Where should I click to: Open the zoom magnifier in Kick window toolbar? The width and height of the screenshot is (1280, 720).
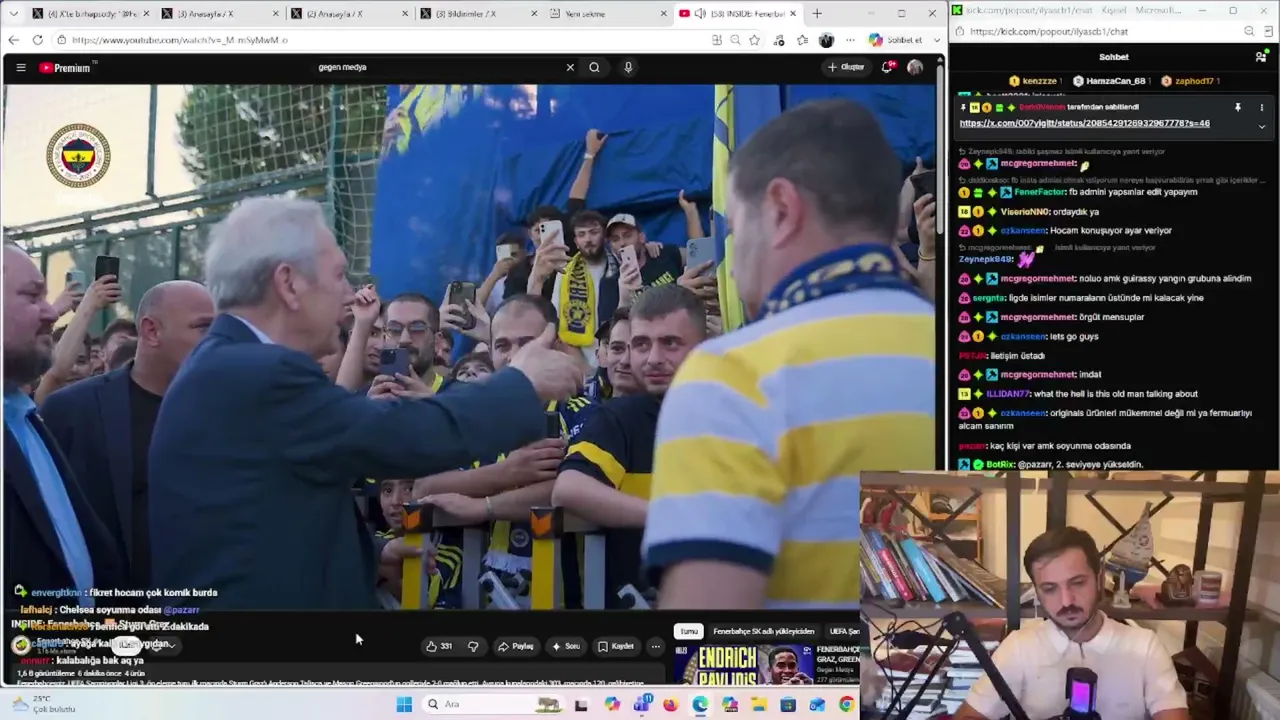1249,32
